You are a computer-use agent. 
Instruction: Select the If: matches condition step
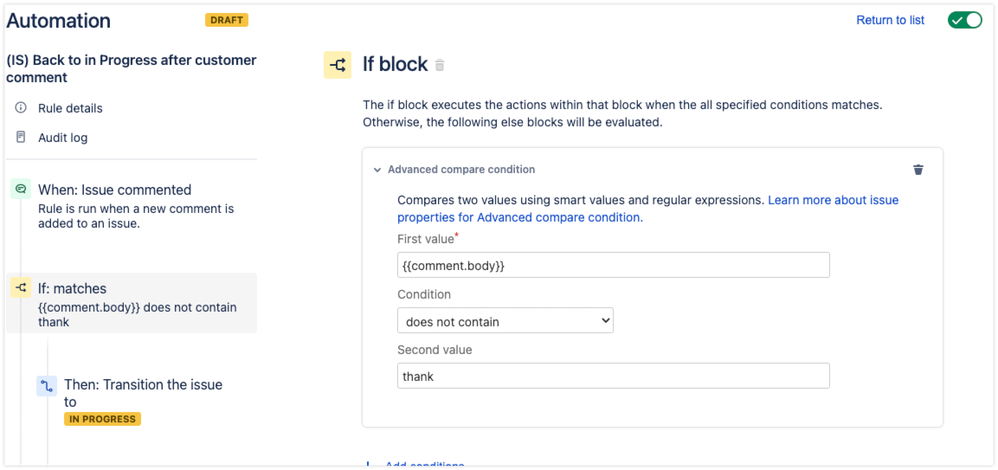pos(132,303)
